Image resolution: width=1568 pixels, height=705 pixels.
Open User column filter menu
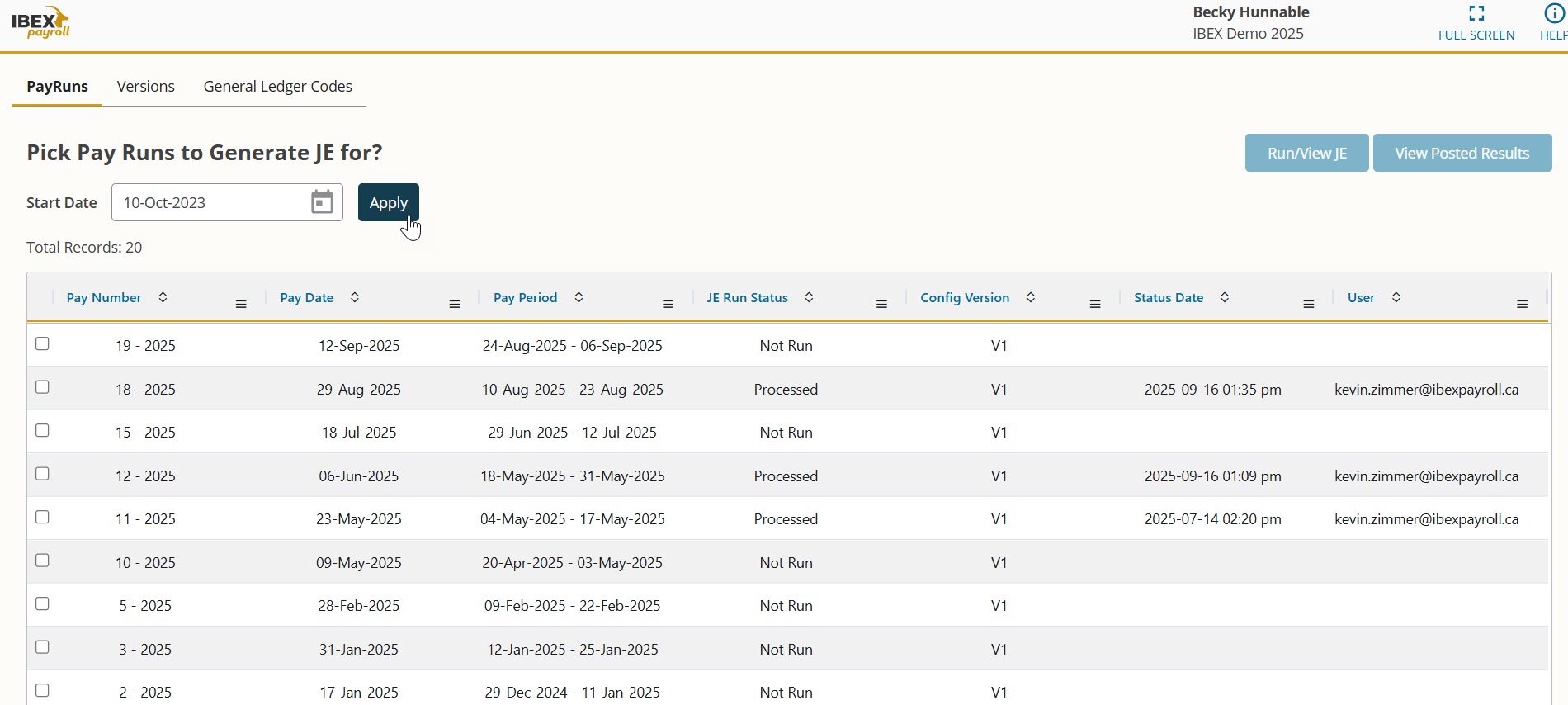1523,305
